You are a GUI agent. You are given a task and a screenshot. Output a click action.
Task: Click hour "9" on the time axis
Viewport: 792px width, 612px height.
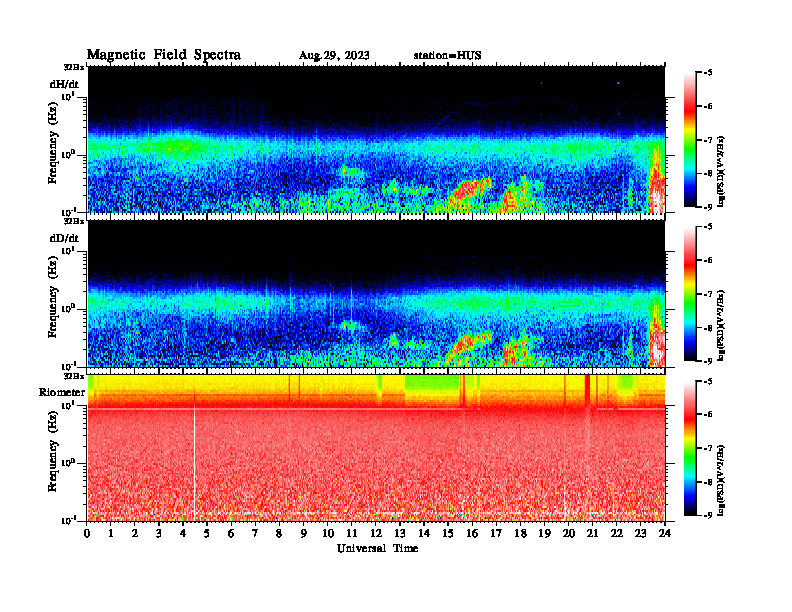point(304,533)
